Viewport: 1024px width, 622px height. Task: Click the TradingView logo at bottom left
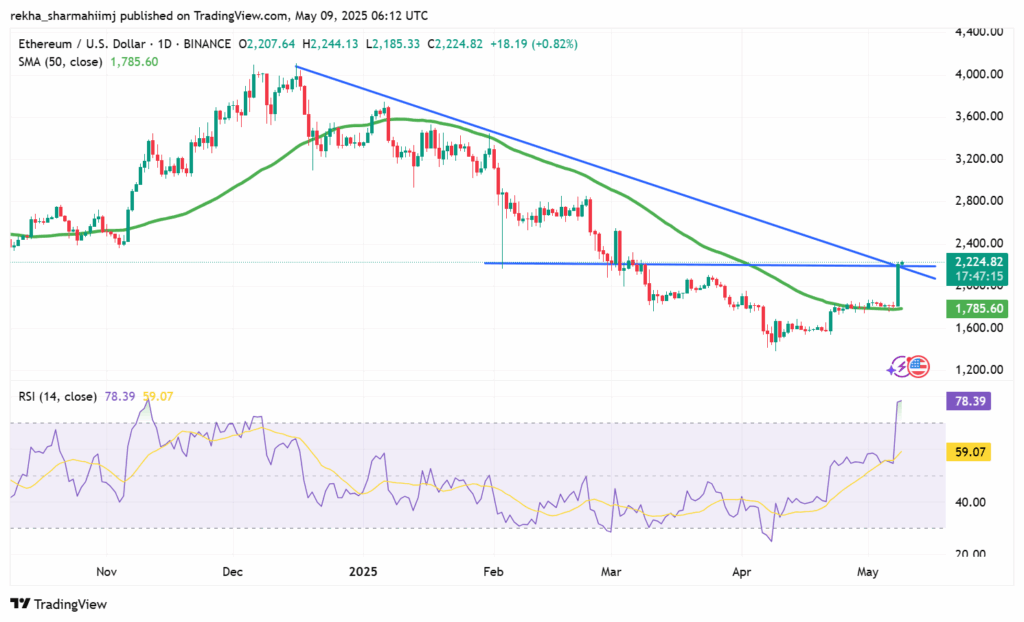click(58, 604)
